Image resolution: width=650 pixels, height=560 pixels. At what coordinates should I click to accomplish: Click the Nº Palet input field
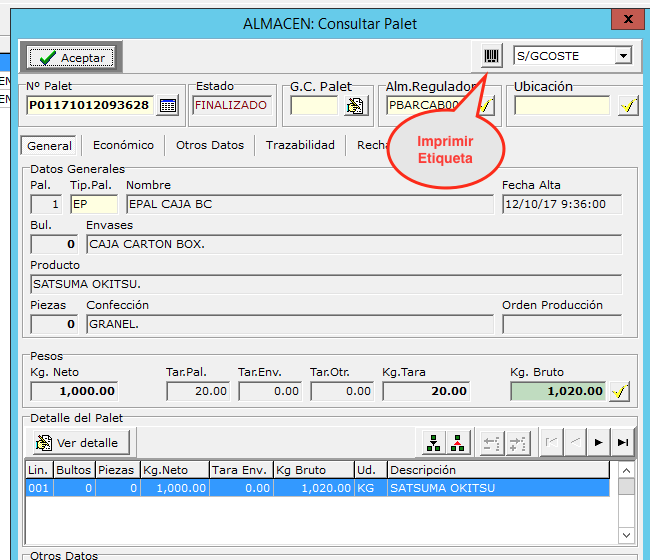(x=88, y=105)
